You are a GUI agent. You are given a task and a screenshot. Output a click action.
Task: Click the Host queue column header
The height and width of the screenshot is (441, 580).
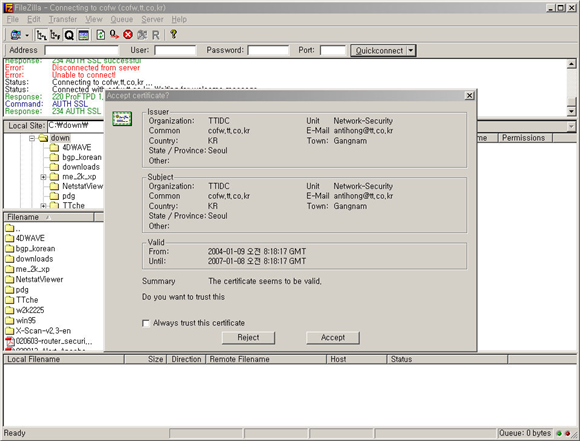(x=356, y=359)
